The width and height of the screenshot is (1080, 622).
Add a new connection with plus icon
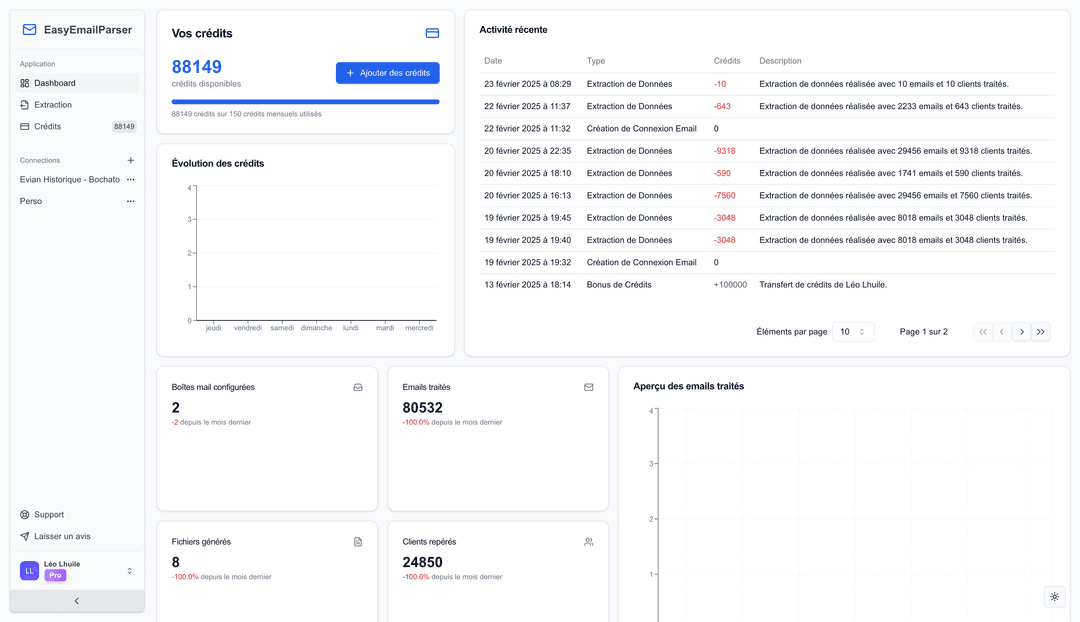(130, 160)
